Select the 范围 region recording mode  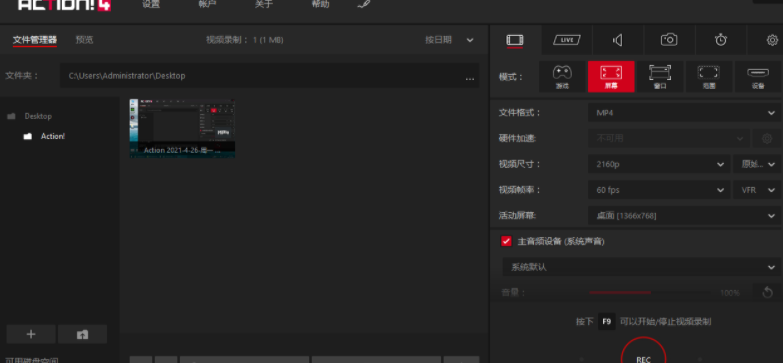(709, 76)
